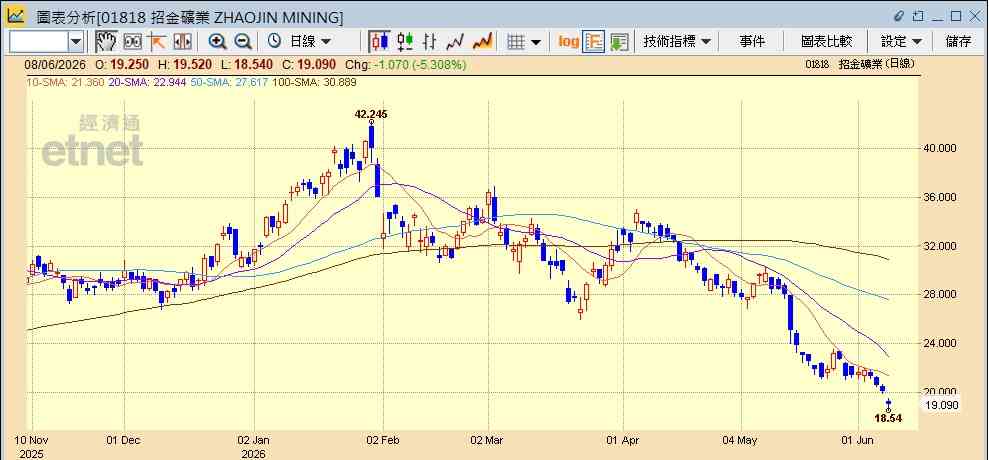Open the 技術指標 menu

click(676, 42)
